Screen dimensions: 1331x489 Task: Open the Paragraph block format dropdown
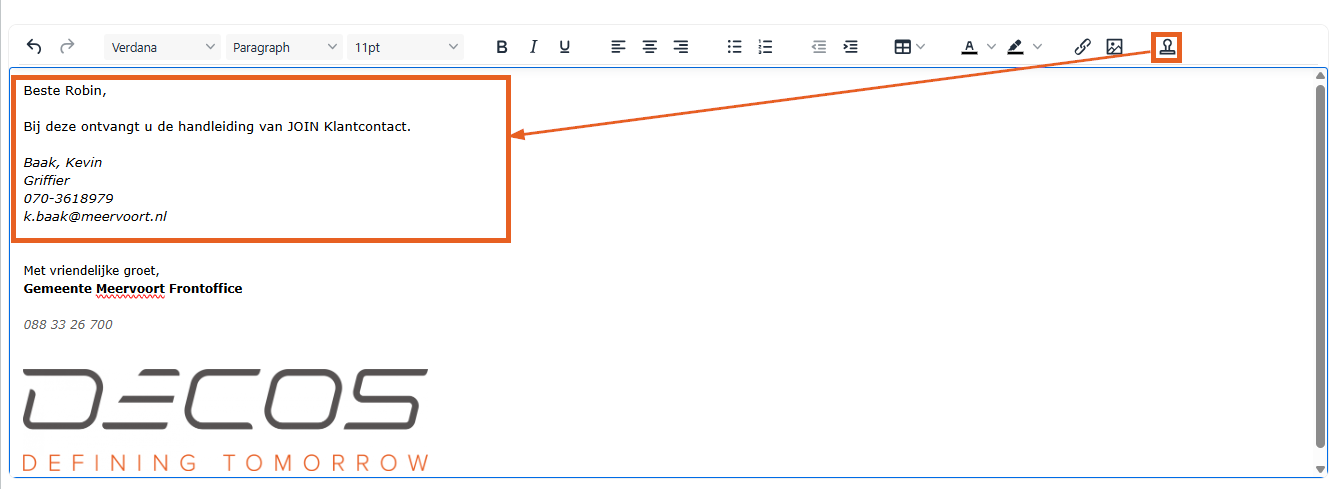coord(285,47)
